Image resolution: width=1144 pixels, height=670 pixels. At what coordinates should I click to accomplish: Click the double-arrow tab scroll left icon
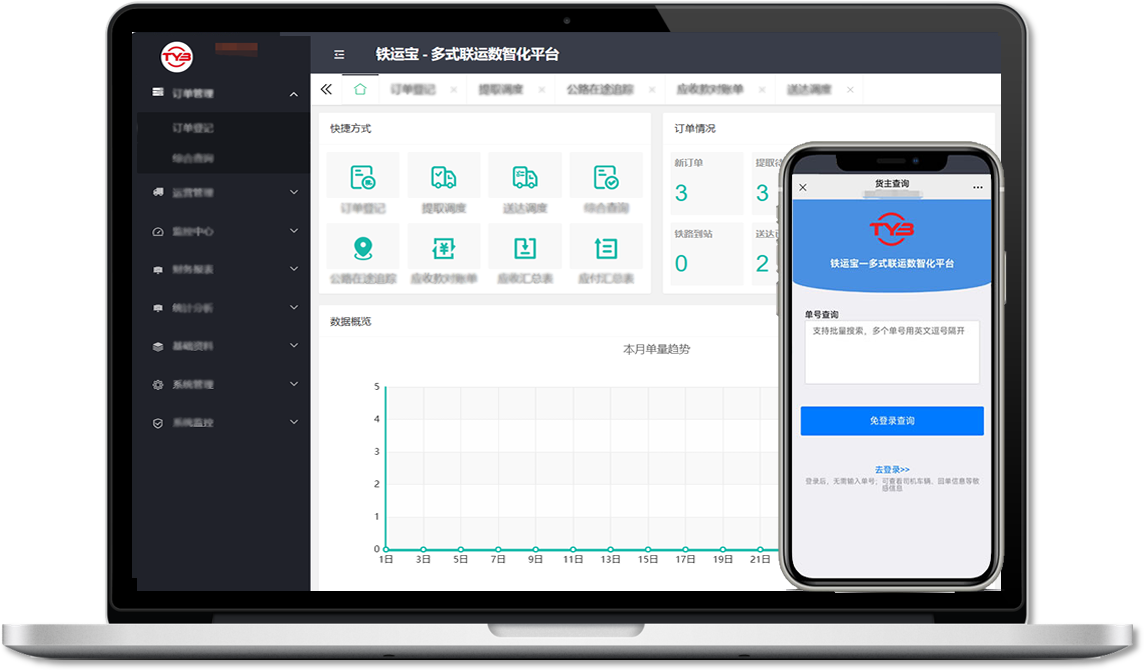click(x=326, y=89)
